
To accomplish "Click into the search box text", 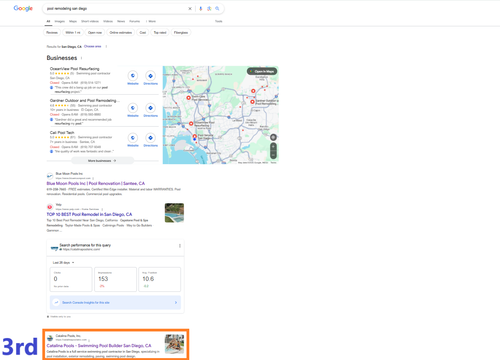I will 67,9.
